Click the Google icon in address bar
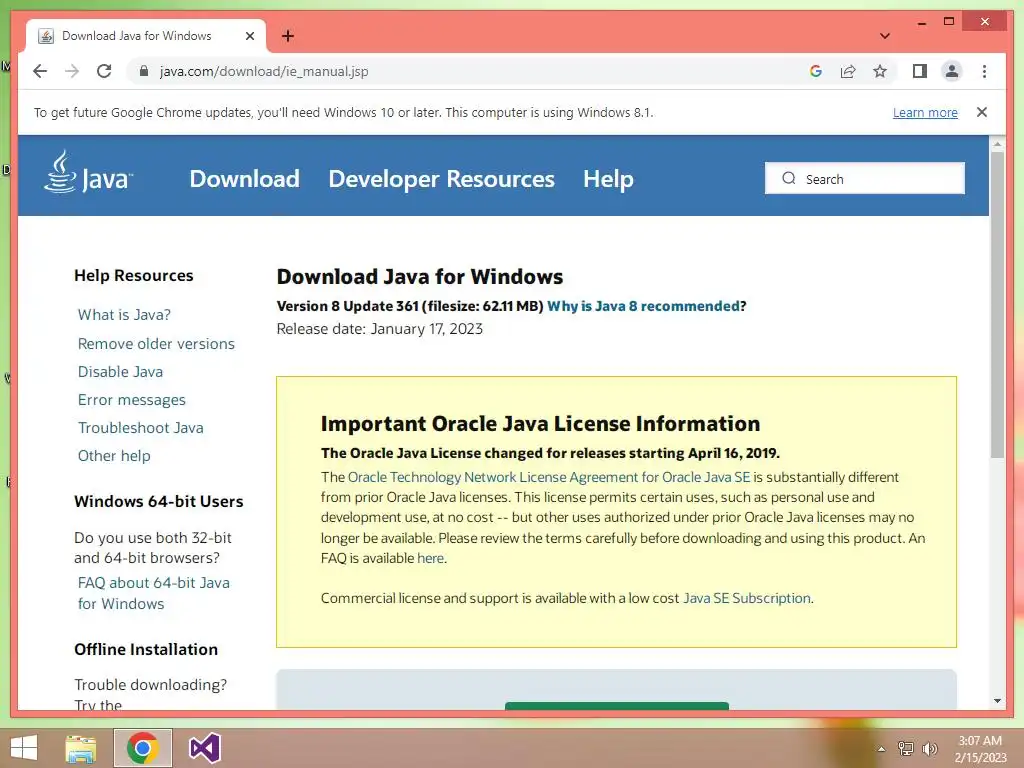Image resolution: width=1024 pixels, height=768 pixels. pos(816,71)
